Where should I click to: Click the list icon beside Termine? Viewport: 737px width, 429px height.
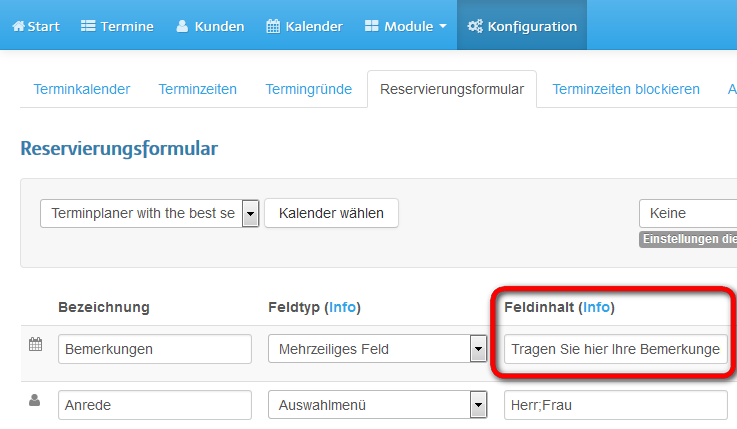[88, 26]
